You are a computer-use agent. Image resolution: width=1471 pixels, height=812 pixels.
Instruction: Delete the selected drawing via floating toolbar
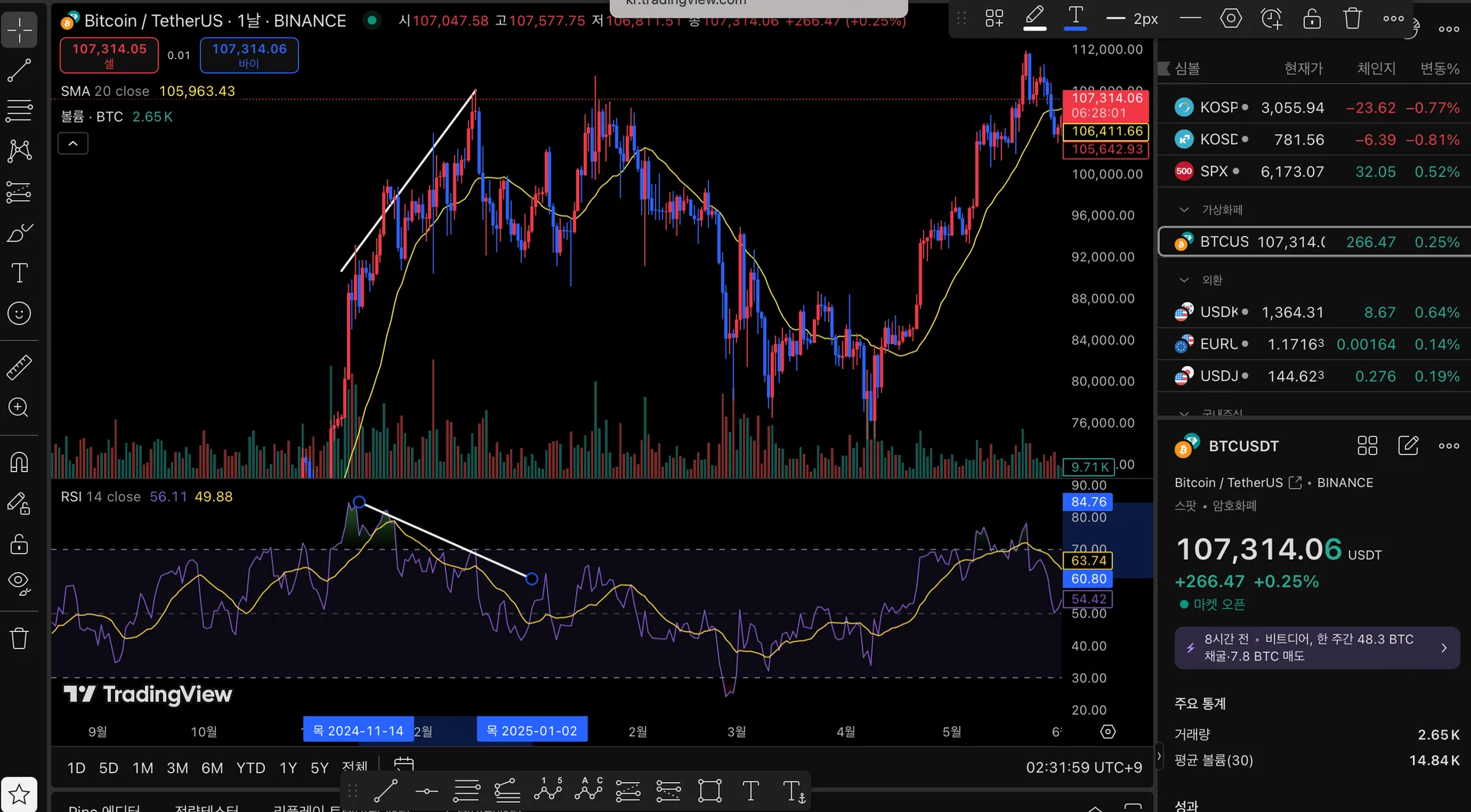(x=1353, y=18)
